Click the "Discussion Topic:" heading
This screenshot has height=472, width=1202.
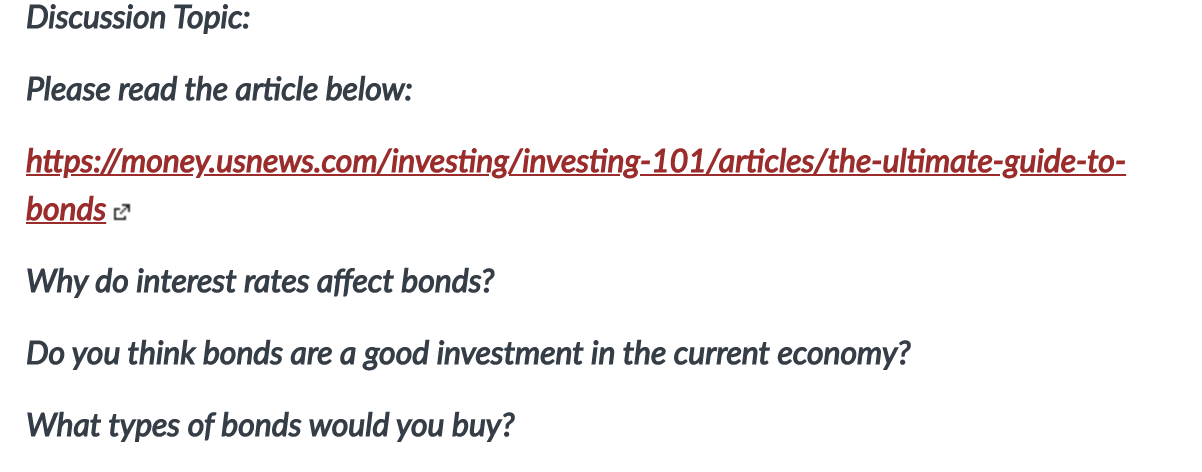coord(138,19)
